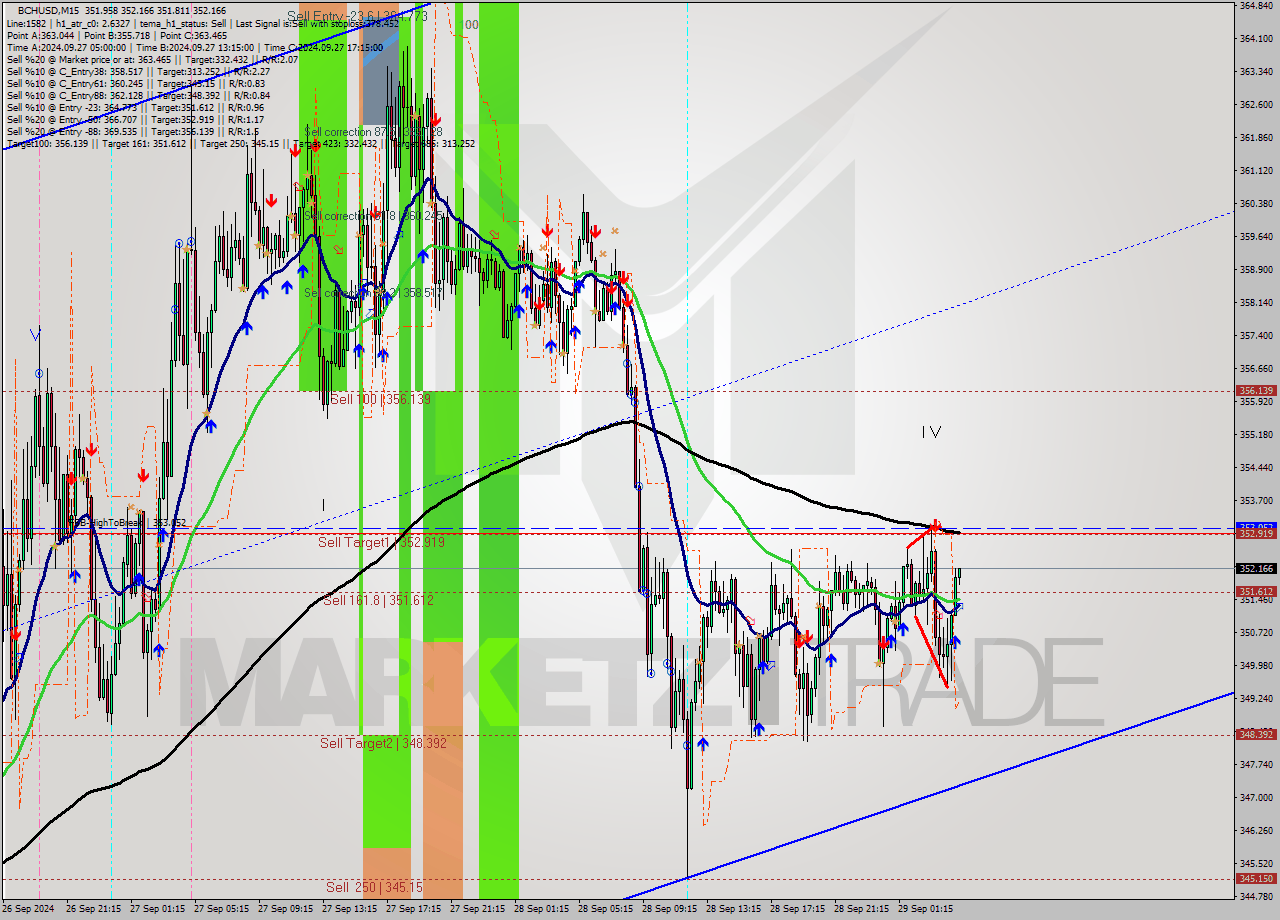This screenshot has width=1280, height=920.
Task: Click the 364.100 price axis value
Action: 1256,38
